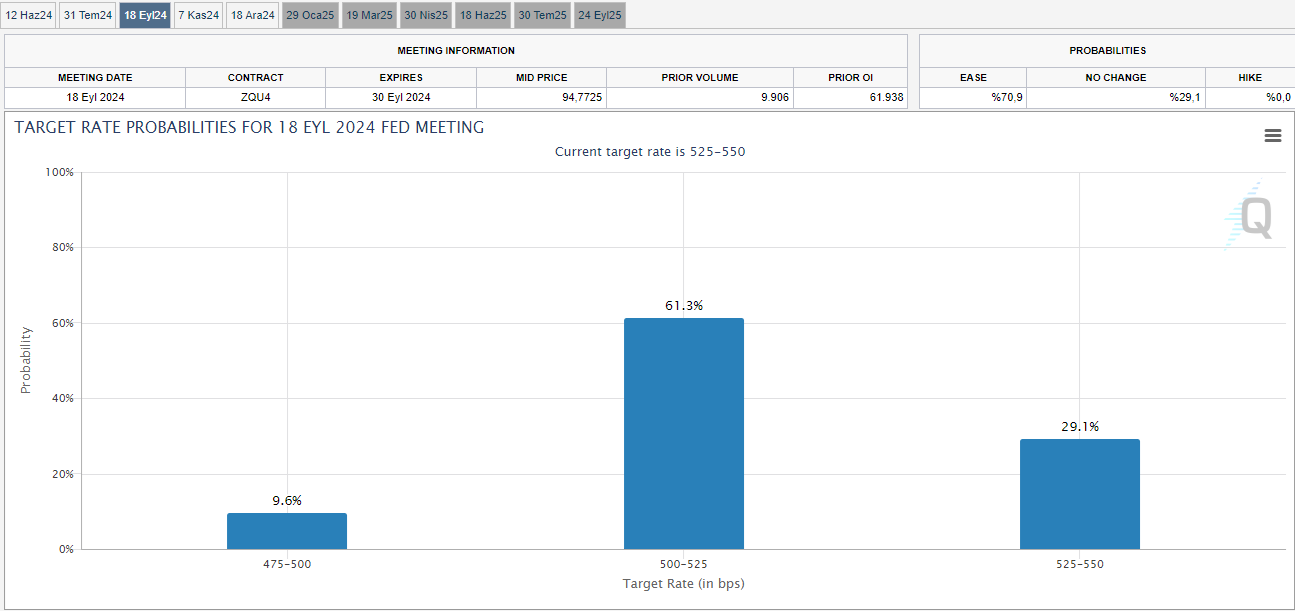Screen dimensions: 1295x611
Task: Open the chart context menu hamburger icon
Action: 1272,136
